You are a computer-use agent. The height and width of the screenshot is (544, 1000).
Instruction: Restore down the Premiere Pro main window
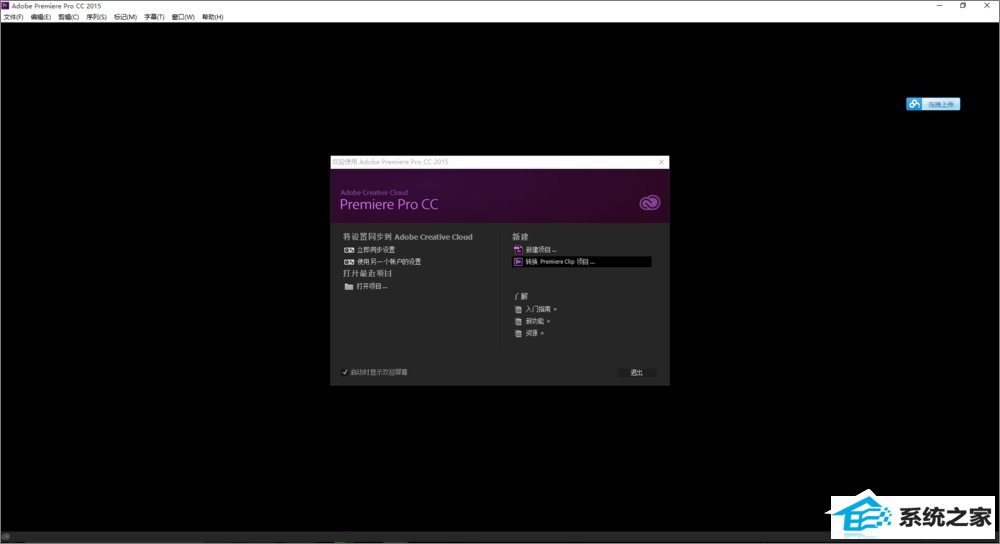pyautogui.click(x=963, y=5)
